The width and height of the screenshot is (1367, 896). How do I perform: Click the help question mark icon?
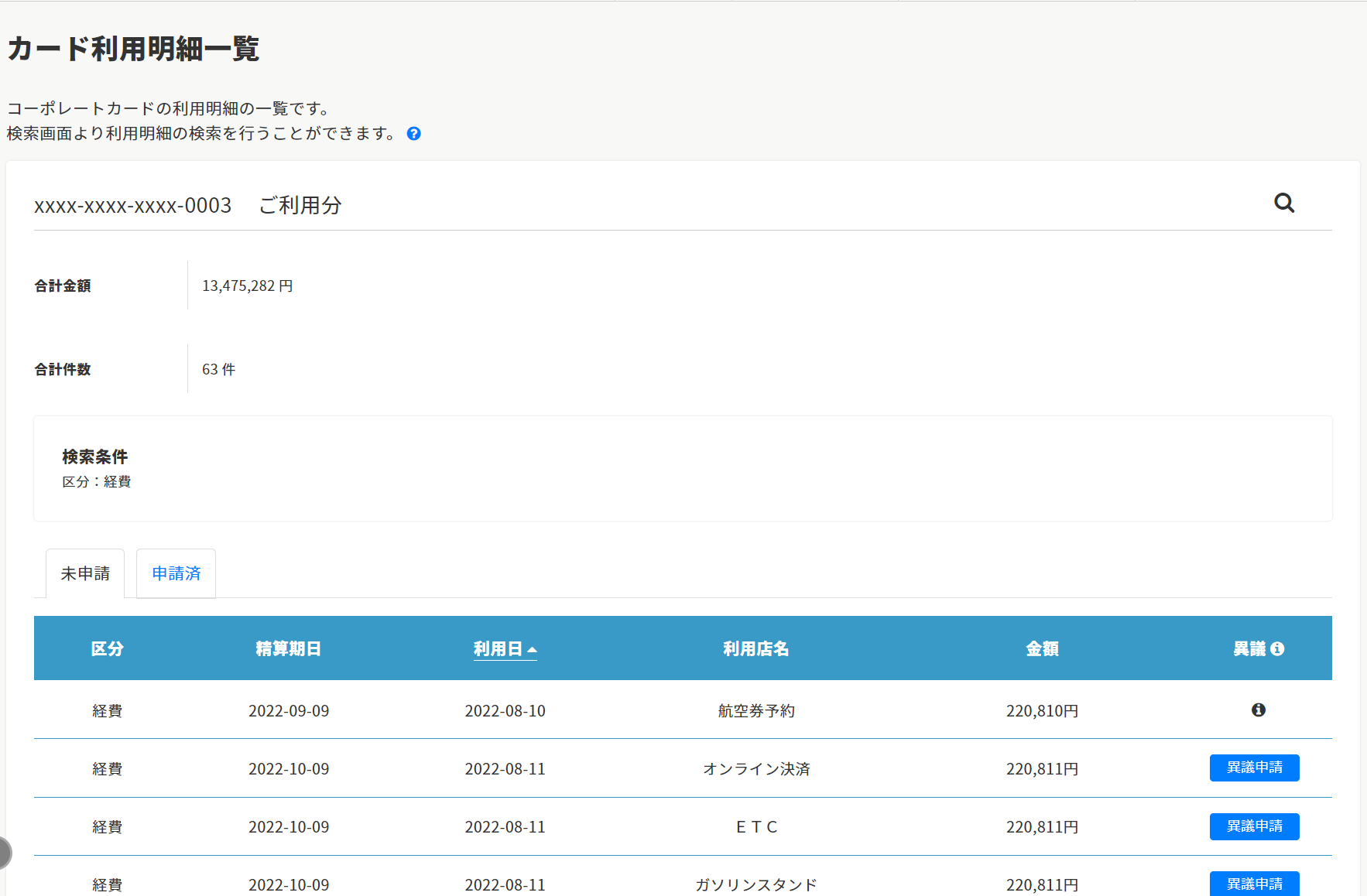click(x=414, y=134)
